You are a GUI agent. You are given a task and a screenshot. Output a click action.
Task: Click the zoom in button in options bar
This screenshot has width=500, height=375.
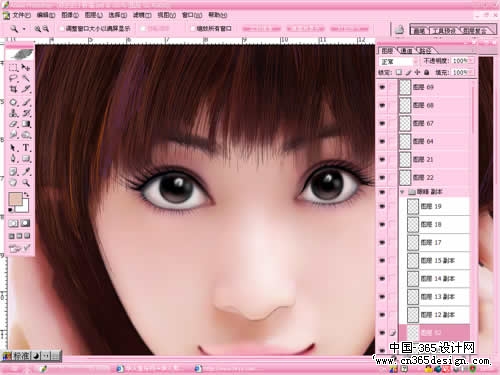[x=38, y=29]
